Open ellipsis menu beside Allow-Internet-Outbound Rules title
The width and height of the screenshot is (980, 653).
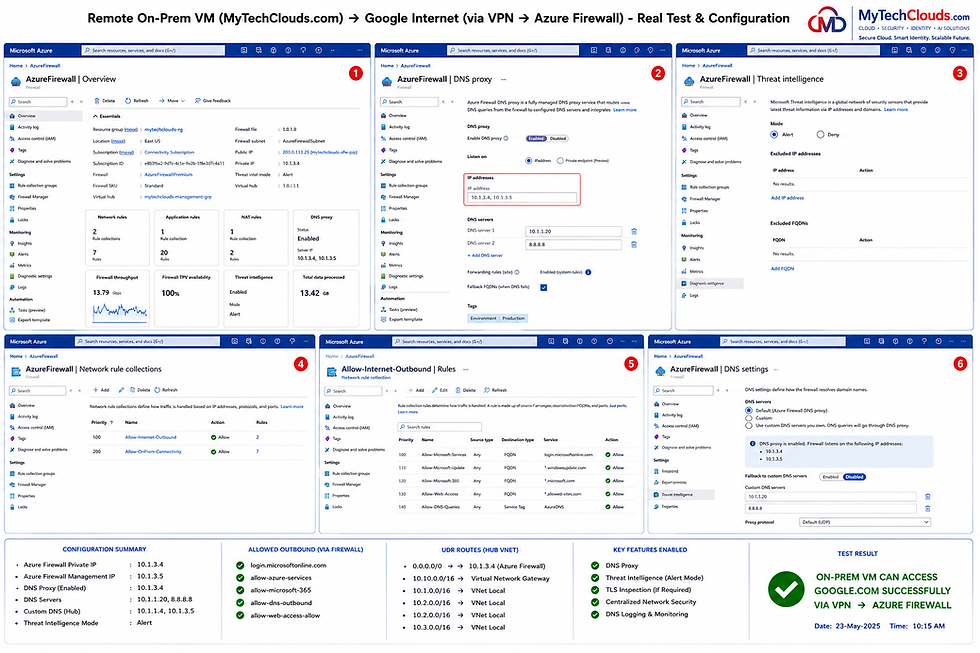466,369
